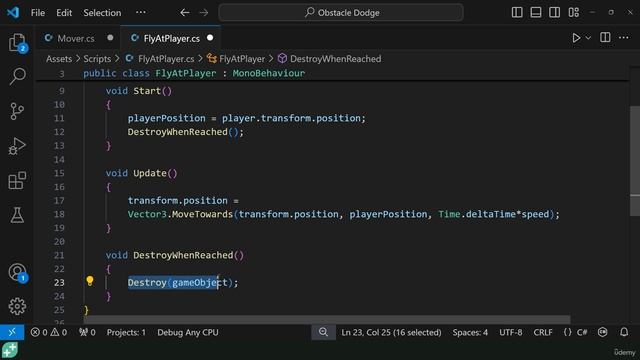Screen dimensions: 640x360
Task: Click the Destroy(gameObject) selected text
Action: [x=173, y=282]
